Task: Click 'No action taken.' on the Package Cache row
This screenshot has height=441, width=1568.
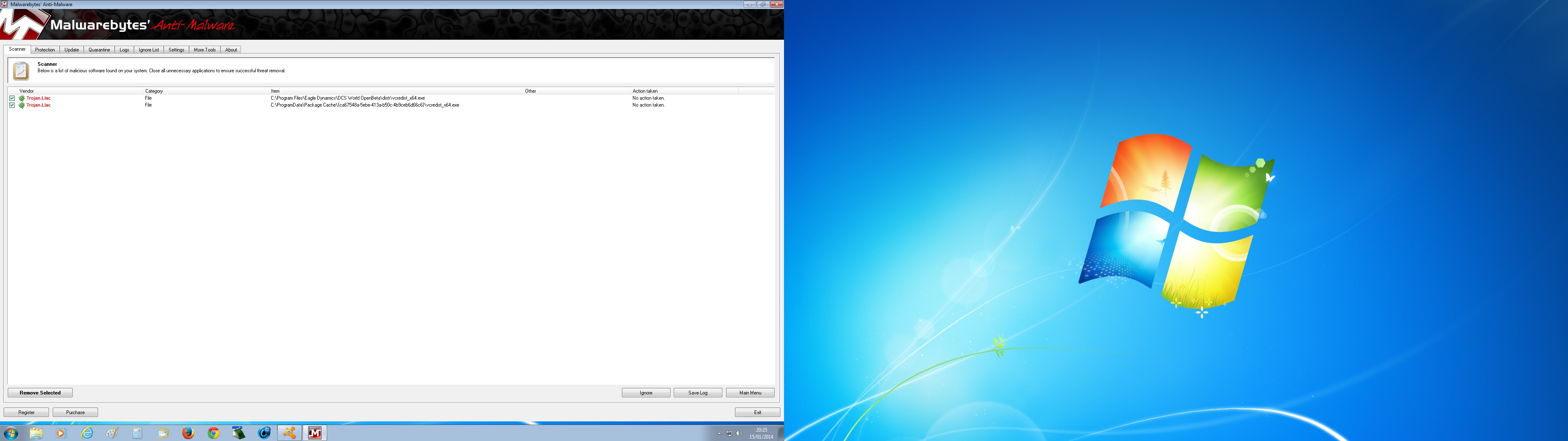Action: coord(648,105)
